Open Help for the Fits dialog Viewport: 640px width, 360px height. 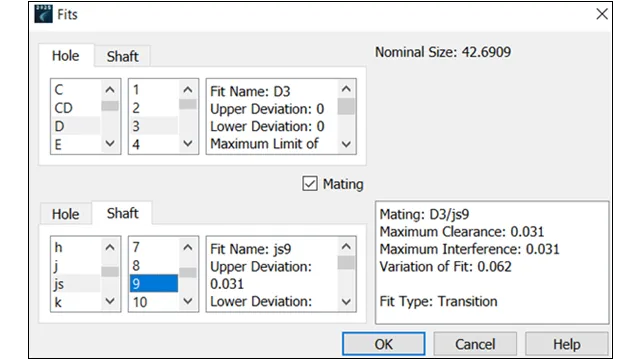567,344
